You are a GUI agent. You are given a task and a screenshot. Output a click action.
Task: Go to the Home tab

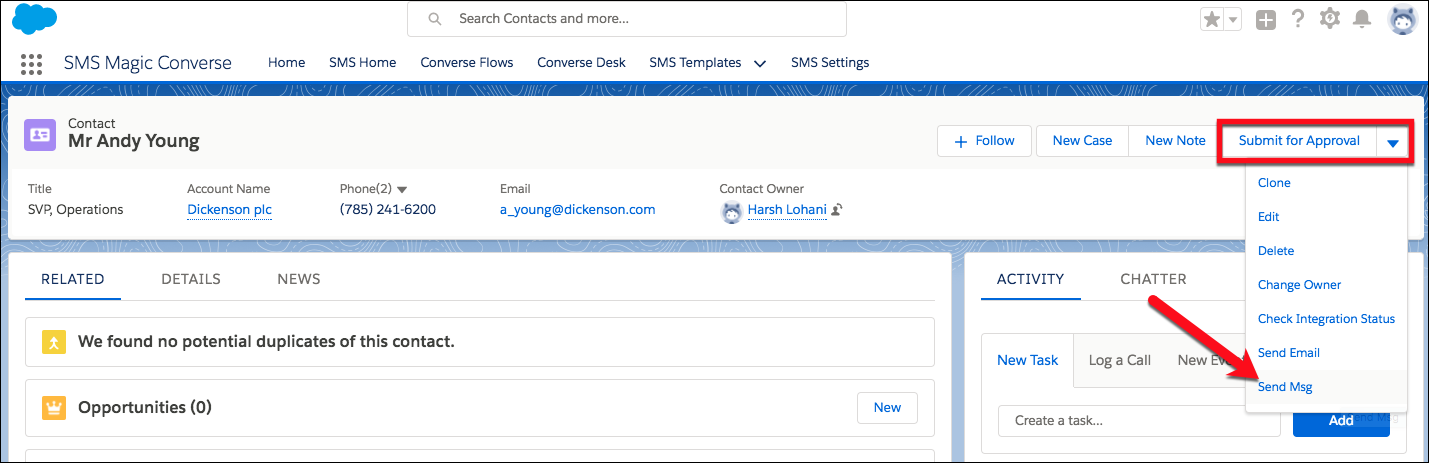[x=286, y=62]
